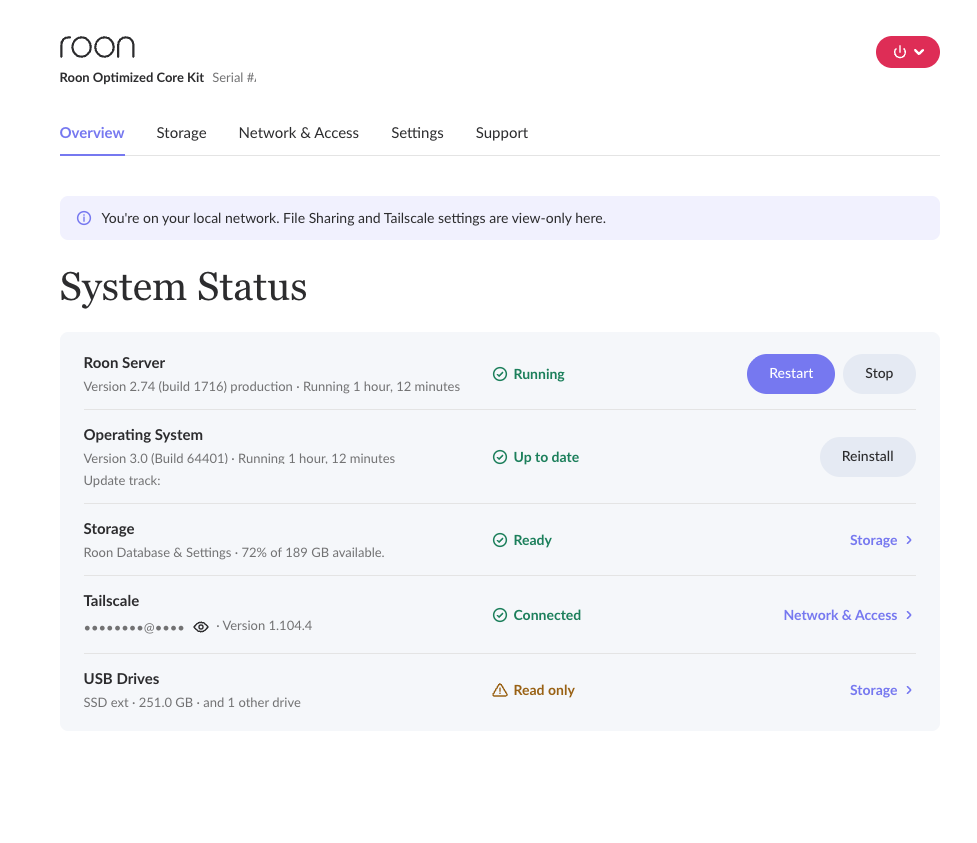Click the chevron in the USB Drives row
The height and width of the screenshot is (843, 977).
click(909, 690)
